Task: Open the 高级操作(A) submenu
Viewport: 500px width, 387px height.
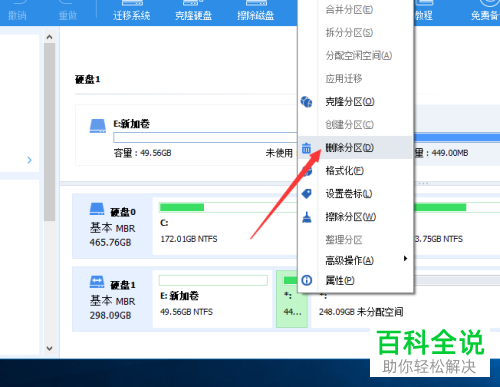Action: click(x=355, y=260)
